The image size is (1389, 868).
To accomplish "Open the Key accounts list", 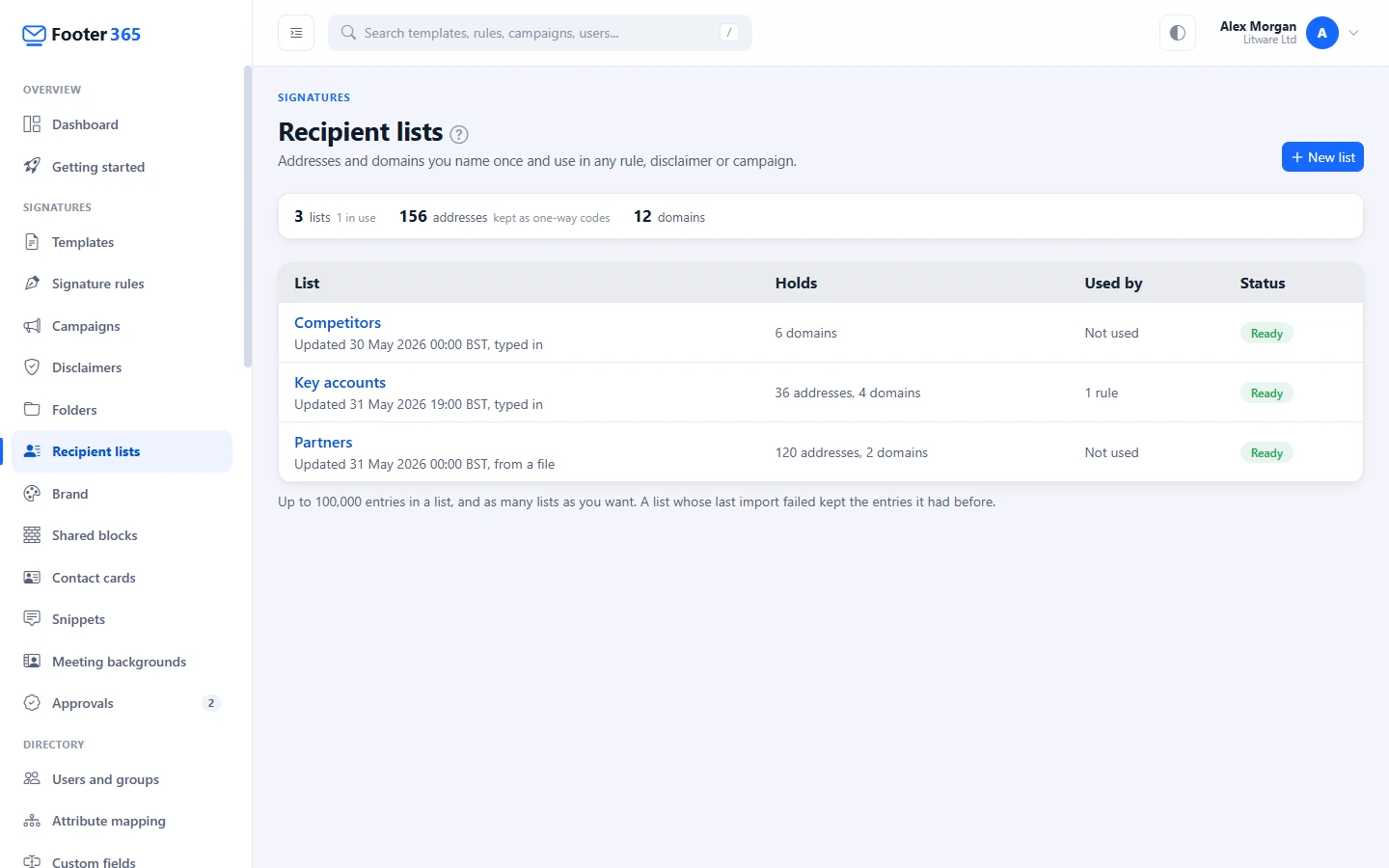I will coord(340,383).
